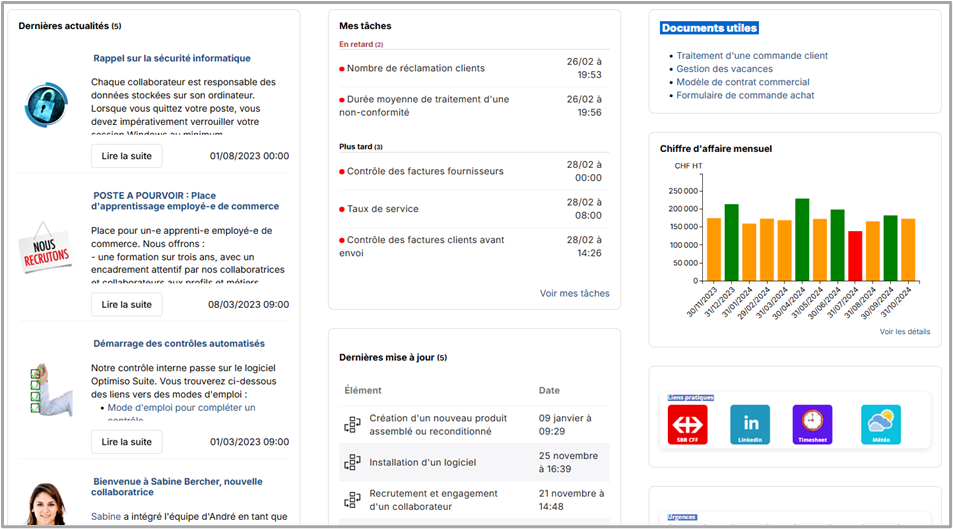Click process icon beside Recrutement et engagement

(x=352, y=500)
